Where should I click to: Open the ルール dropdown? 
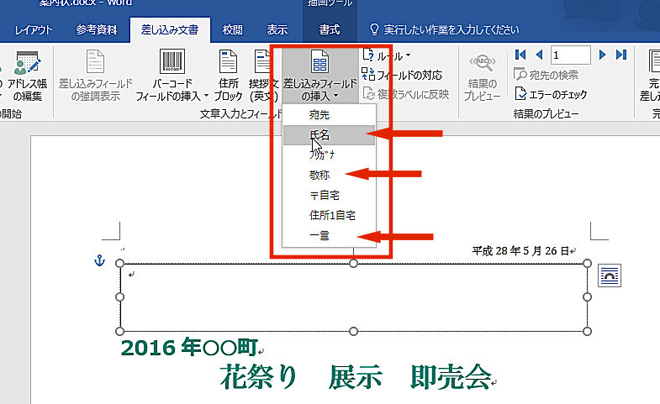(387, 56)
